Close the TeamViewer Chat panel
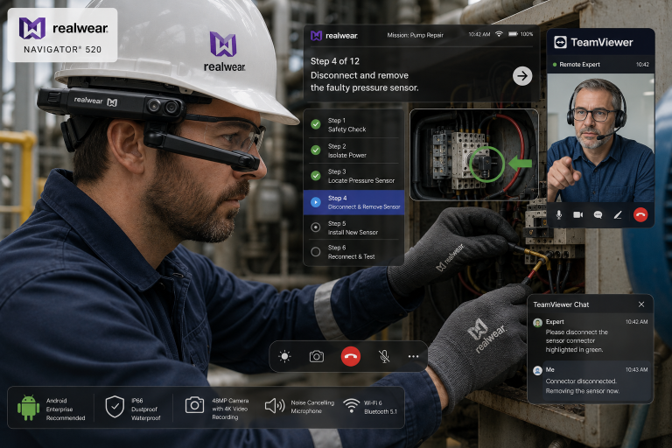Screen dimensions: 672x448 (641, 304)
